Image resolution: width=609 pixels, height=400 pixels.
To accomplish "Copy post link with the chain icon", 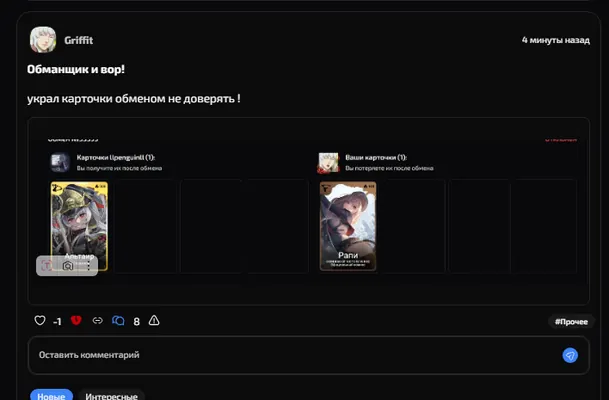I will tap(97, 320).
